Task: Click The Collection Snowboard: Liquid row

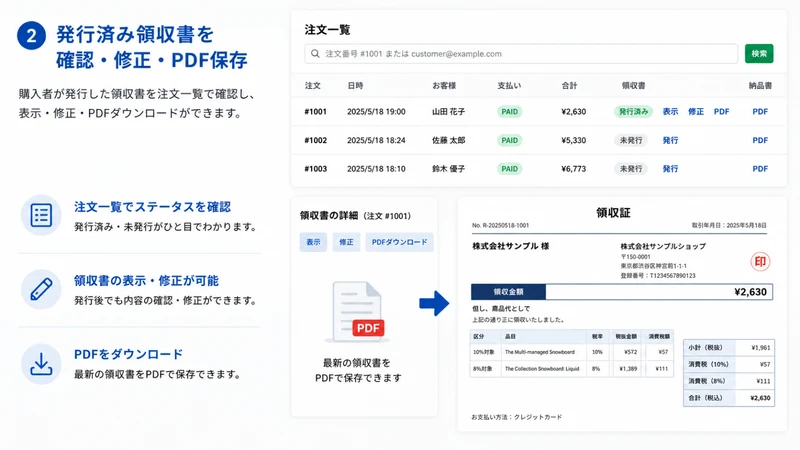Action: click(x=571, y=368)
